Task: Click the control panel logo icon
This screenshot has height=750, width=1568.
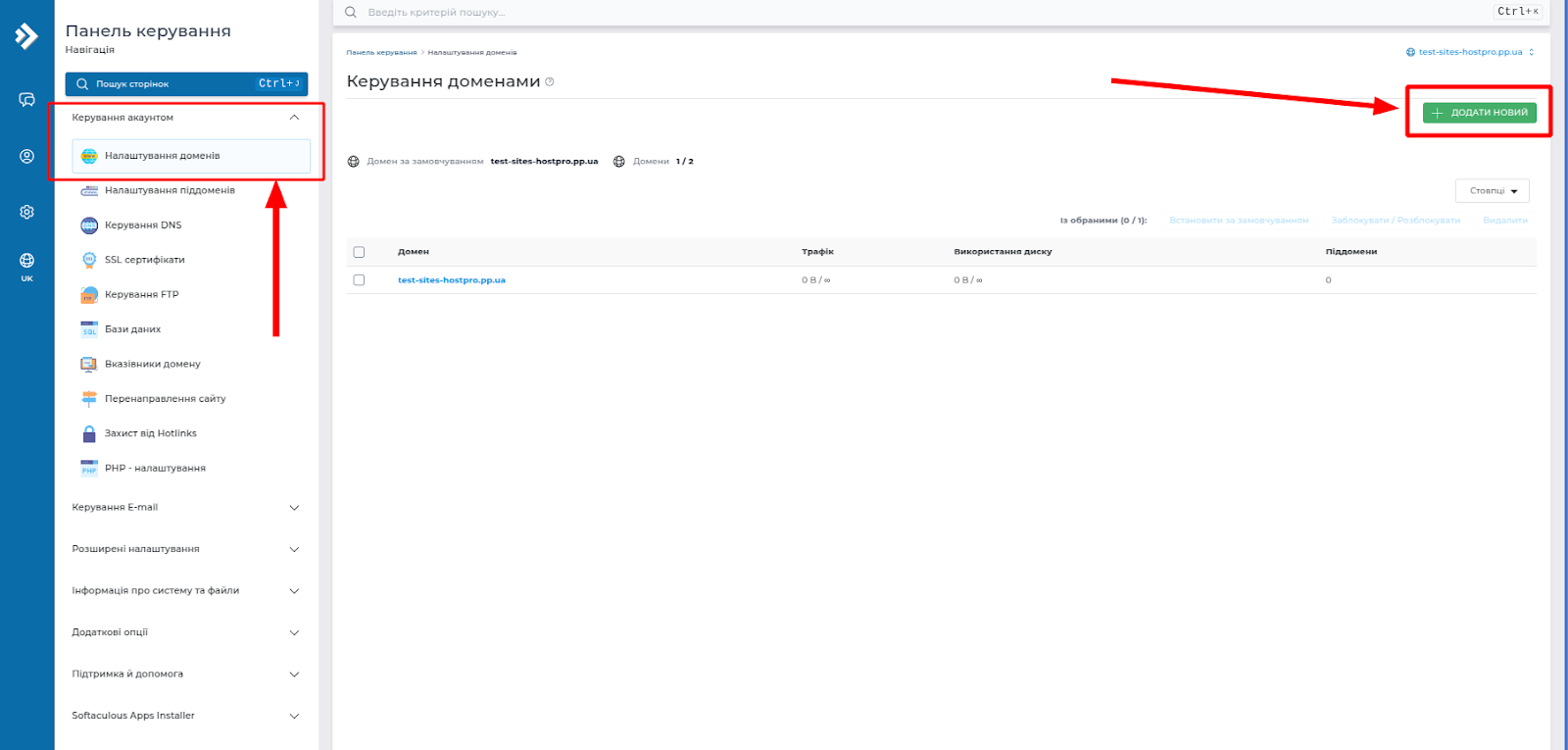Action: [x=26, y=36]
